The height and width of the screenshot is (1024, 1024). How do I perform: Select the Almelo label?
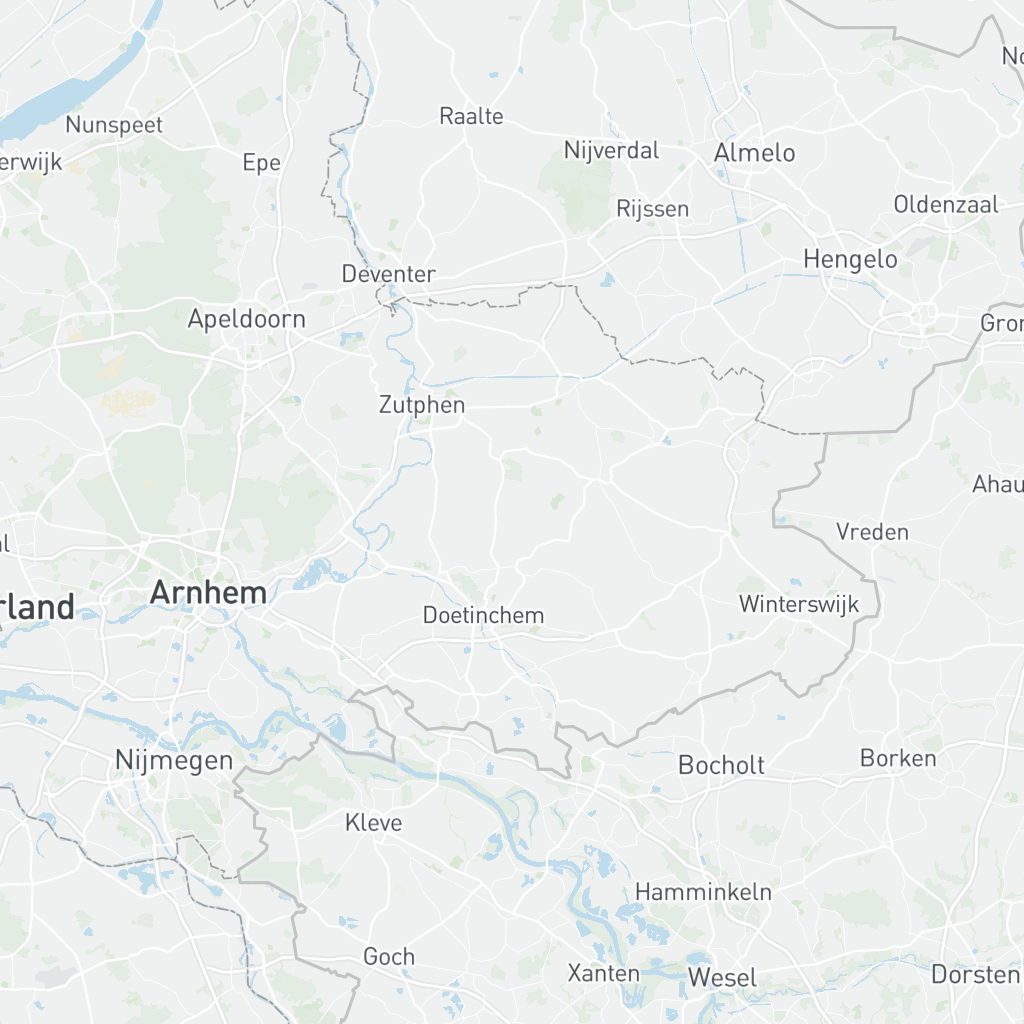(x=754, y=153)
